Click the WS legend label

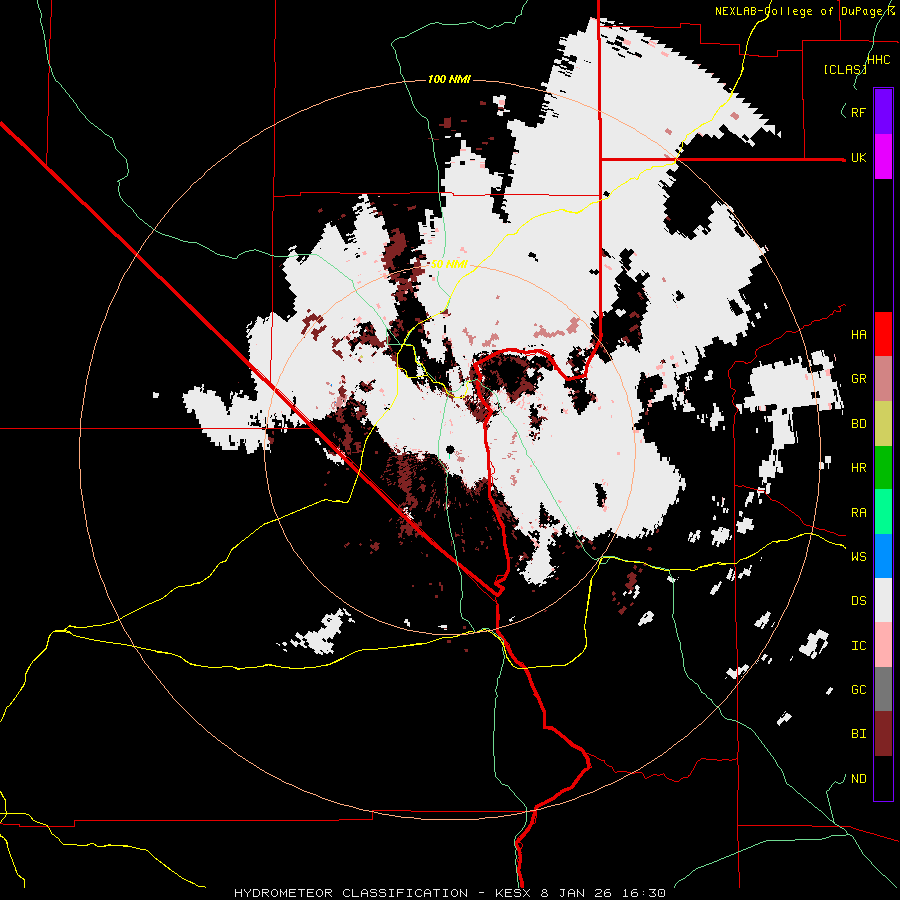[x=858, y=557]
